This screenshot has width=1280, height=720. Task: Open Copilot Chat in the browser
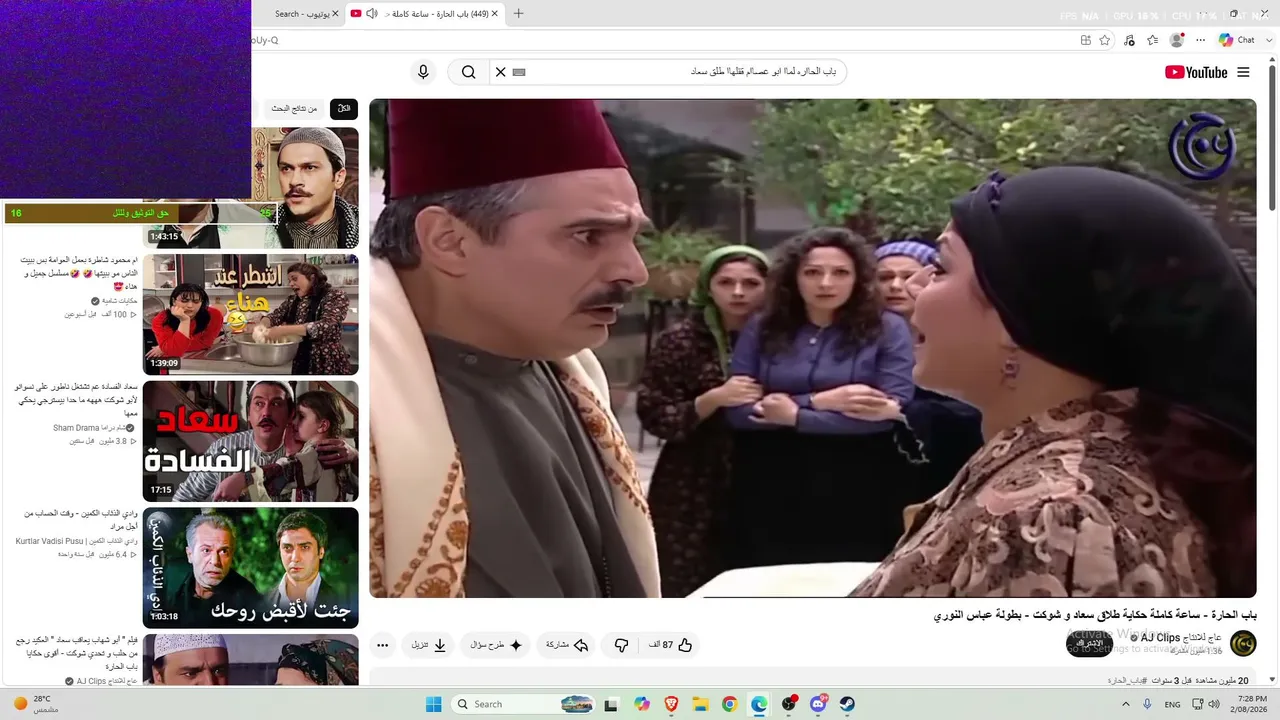pyautogui.click(x=1237, y=40)
